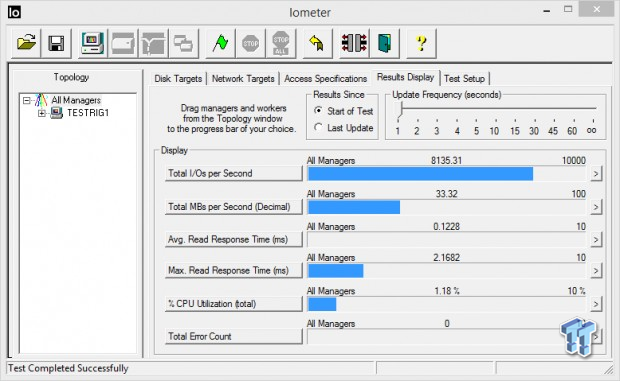Disconnect selected worker or manager icon

[354, 43]
